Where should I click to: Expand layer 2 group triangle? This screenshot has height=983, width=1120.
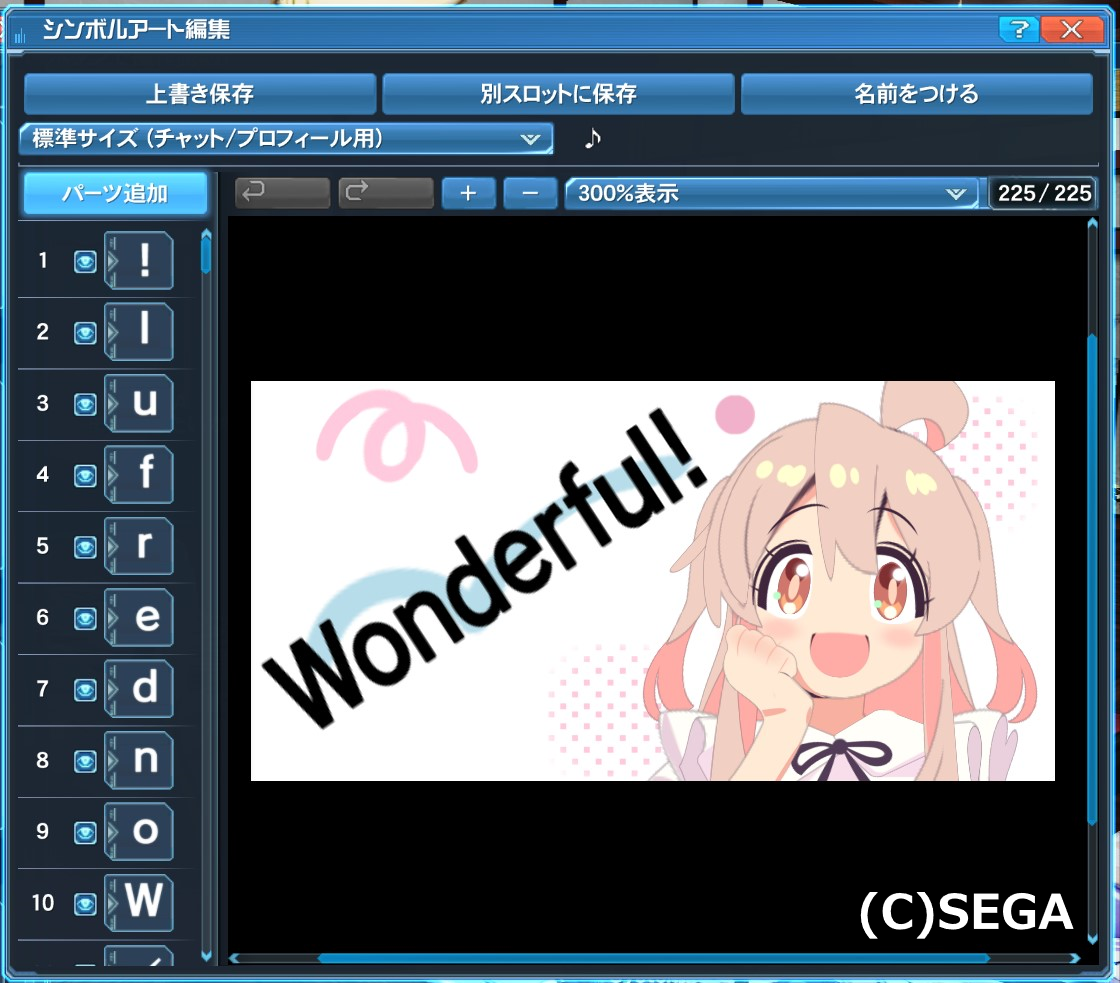[x=111, y=333]
